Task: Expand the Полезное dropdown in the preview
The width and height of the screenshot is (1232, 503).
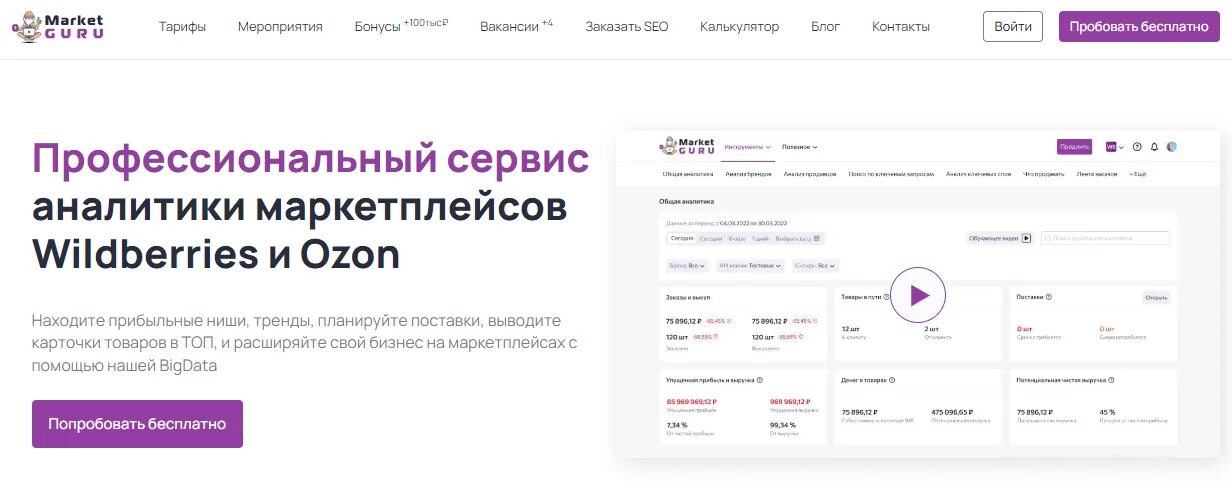Action: 800,147
